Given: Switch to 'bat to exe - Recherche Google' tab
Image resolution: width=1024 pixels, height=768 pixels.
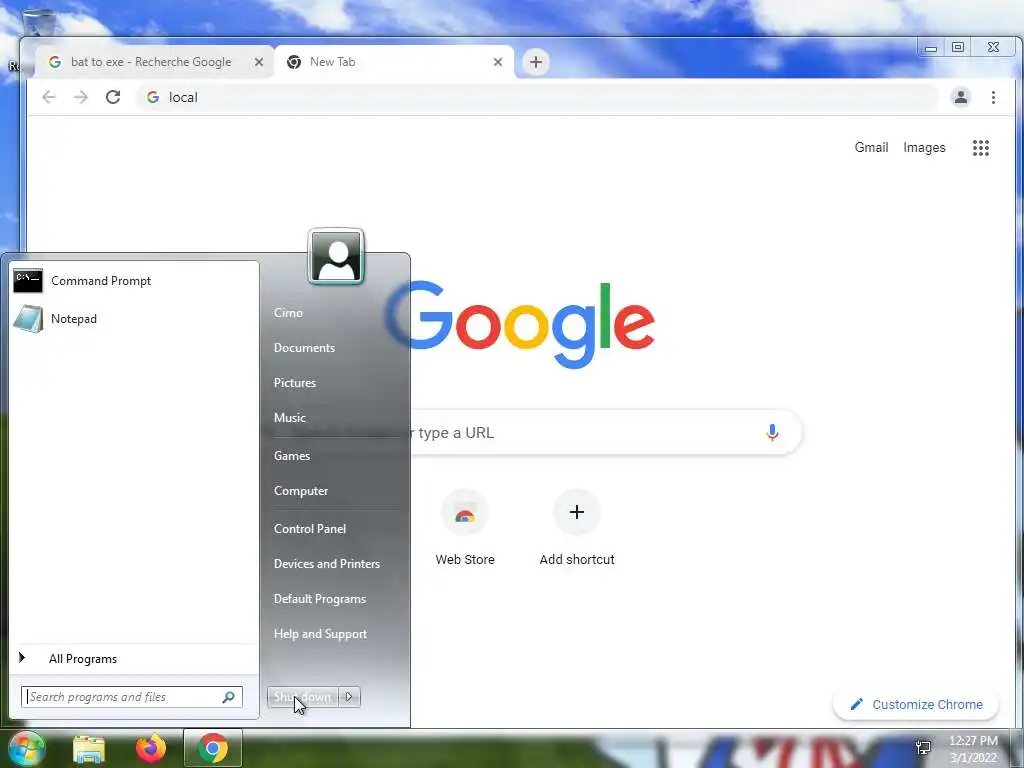Looking at the screenshot, I should (153, 62).
